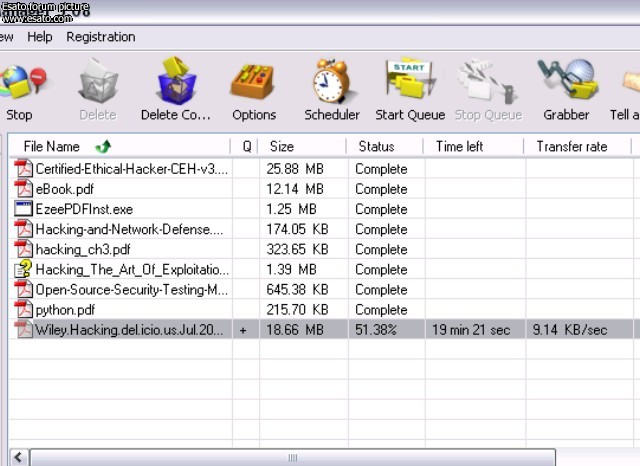Image resolution: width=640 pixels, height=466 pixels.
Task: Open the Grabber tool icon
Action: pos(567,79)
